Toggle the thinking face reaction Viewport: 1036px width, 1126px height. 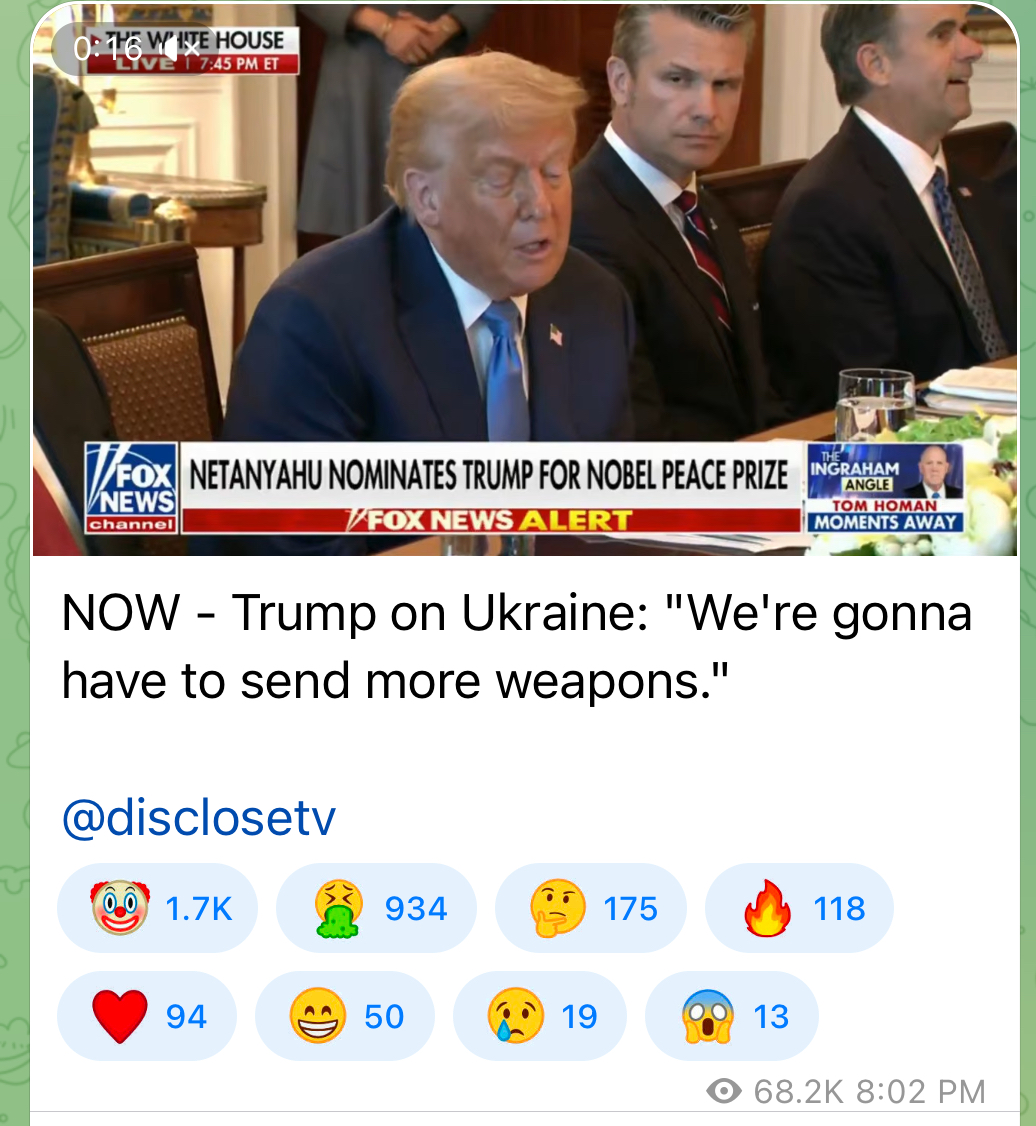click(x=591, y=908)
